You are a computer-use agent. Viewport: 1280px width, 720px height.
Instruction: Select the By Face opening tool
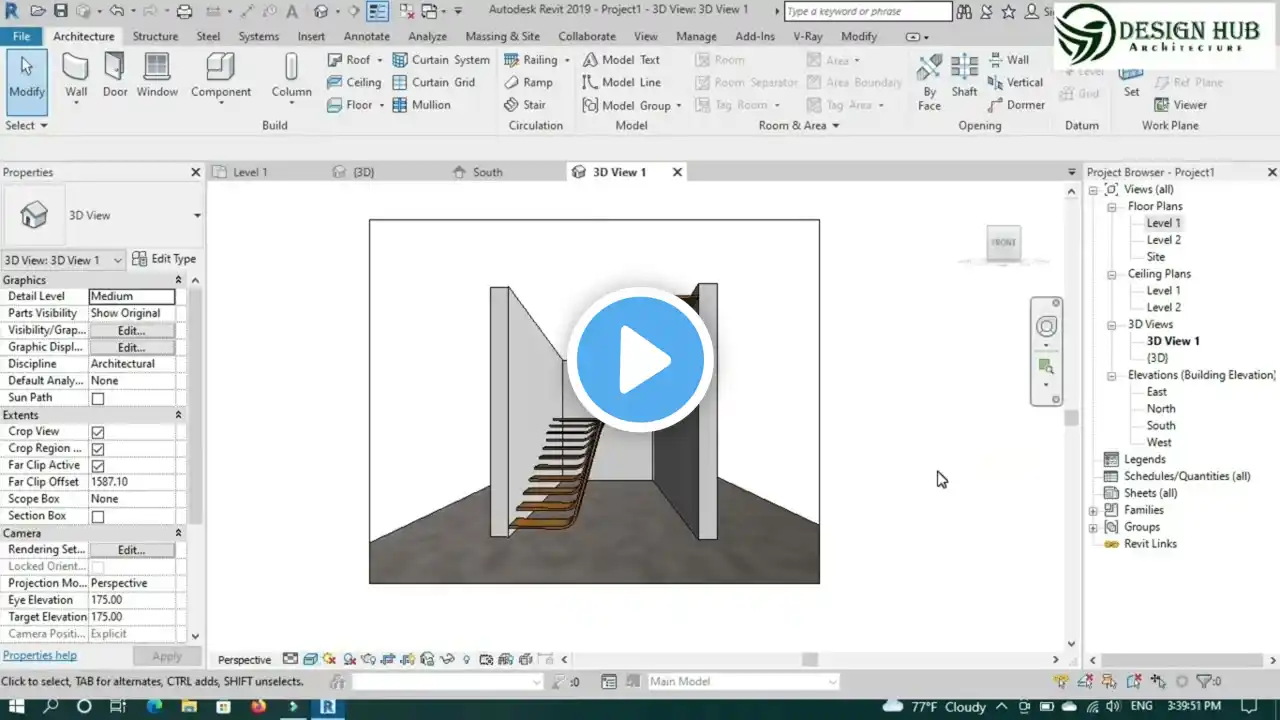[x=929, y=80]
